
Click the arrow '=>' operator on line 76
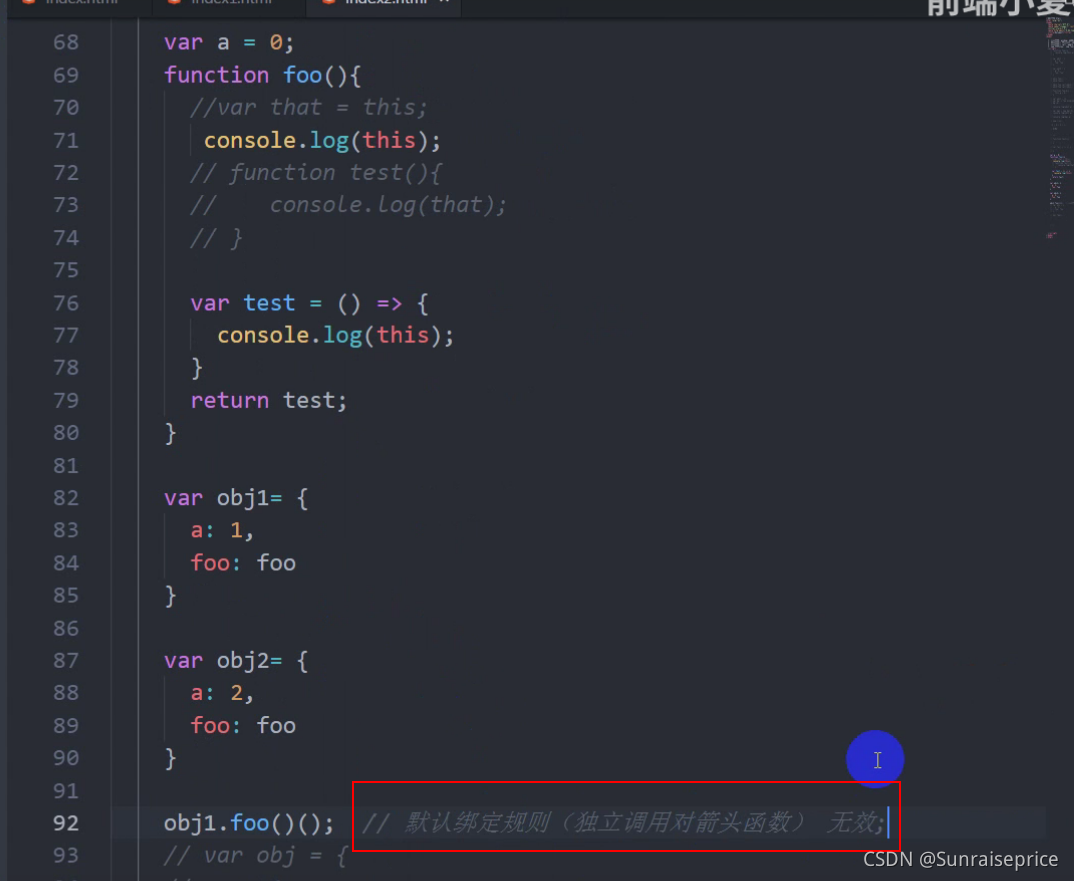(389, 303)
